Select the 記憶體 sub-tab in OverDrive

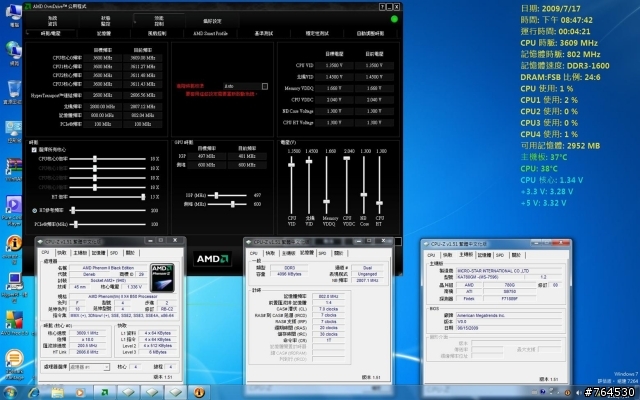104,33
